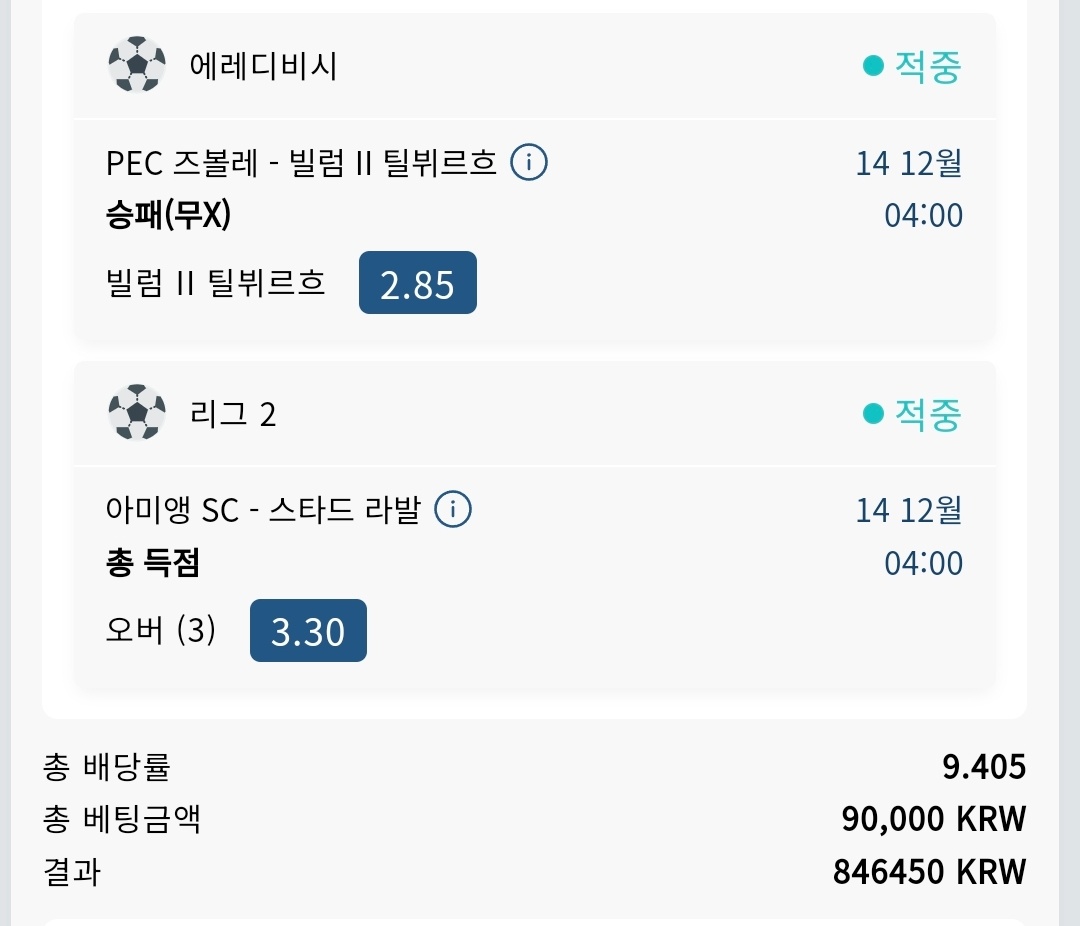Click the 빌럼 II 틸뷔르흐 selection text below 승패(무X)

point(215,284)
